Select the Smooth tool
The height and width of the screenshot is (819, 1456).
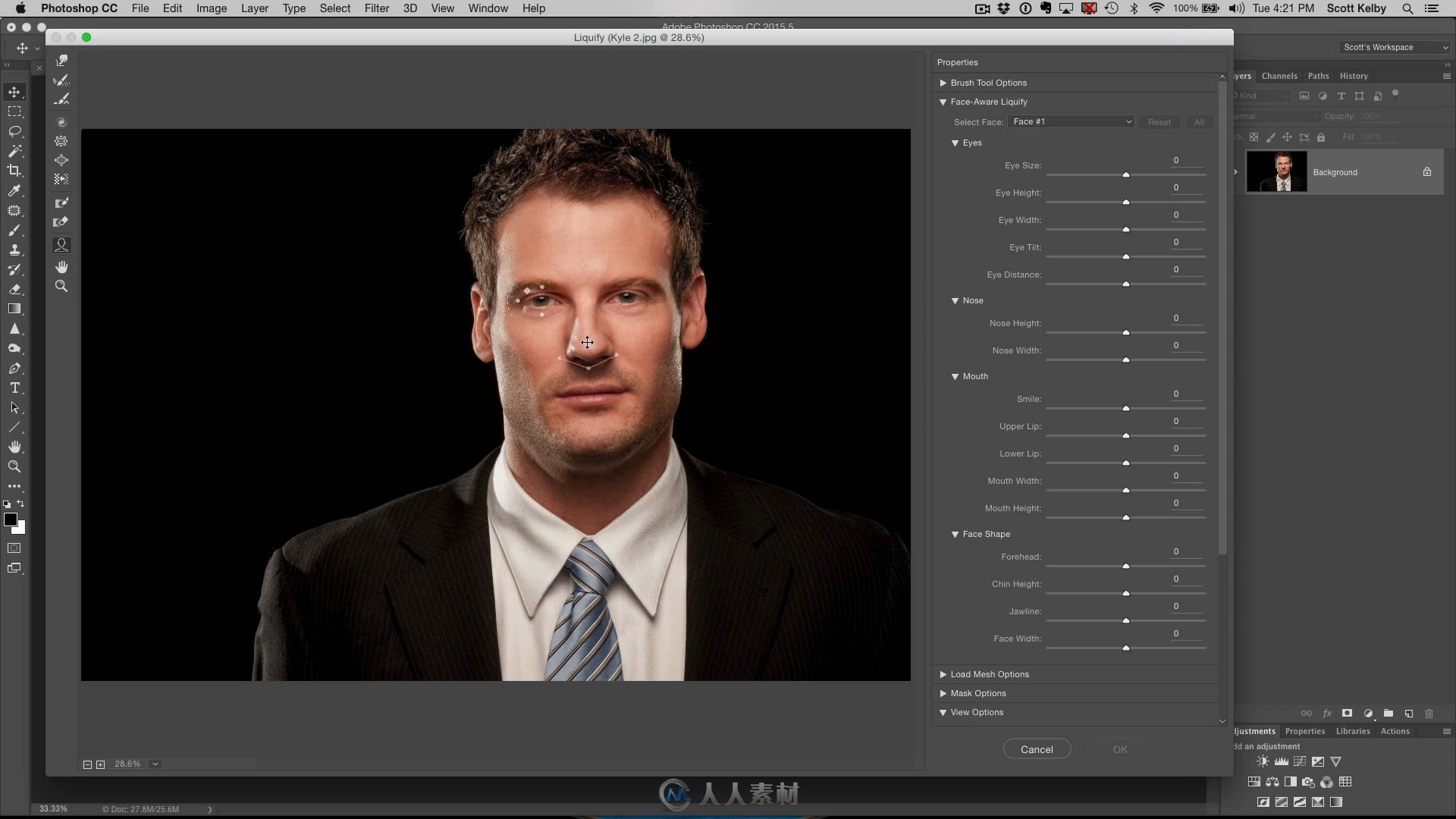pos(62,99)
